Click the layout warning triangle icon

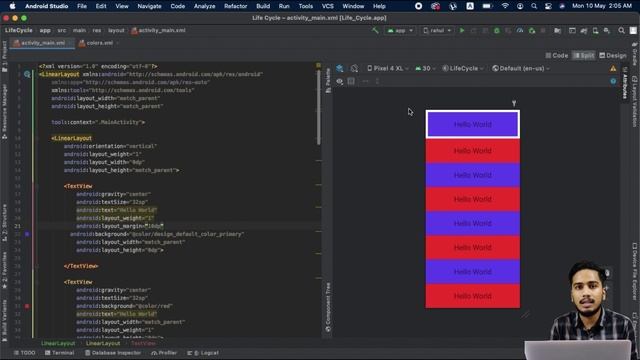[613, 69]
